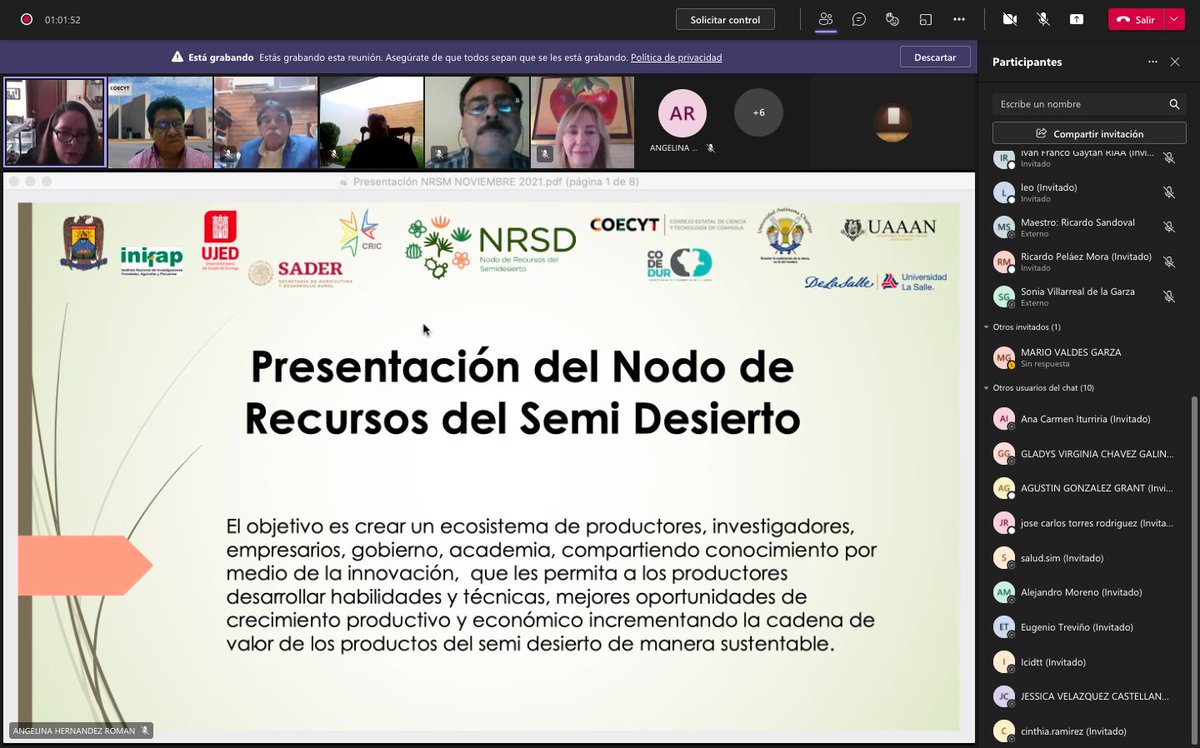Image resolution: width=1200 pixels, height=748 pixels.
Task: Open the Política de privacidad link
Action: (x=676, y=58)
